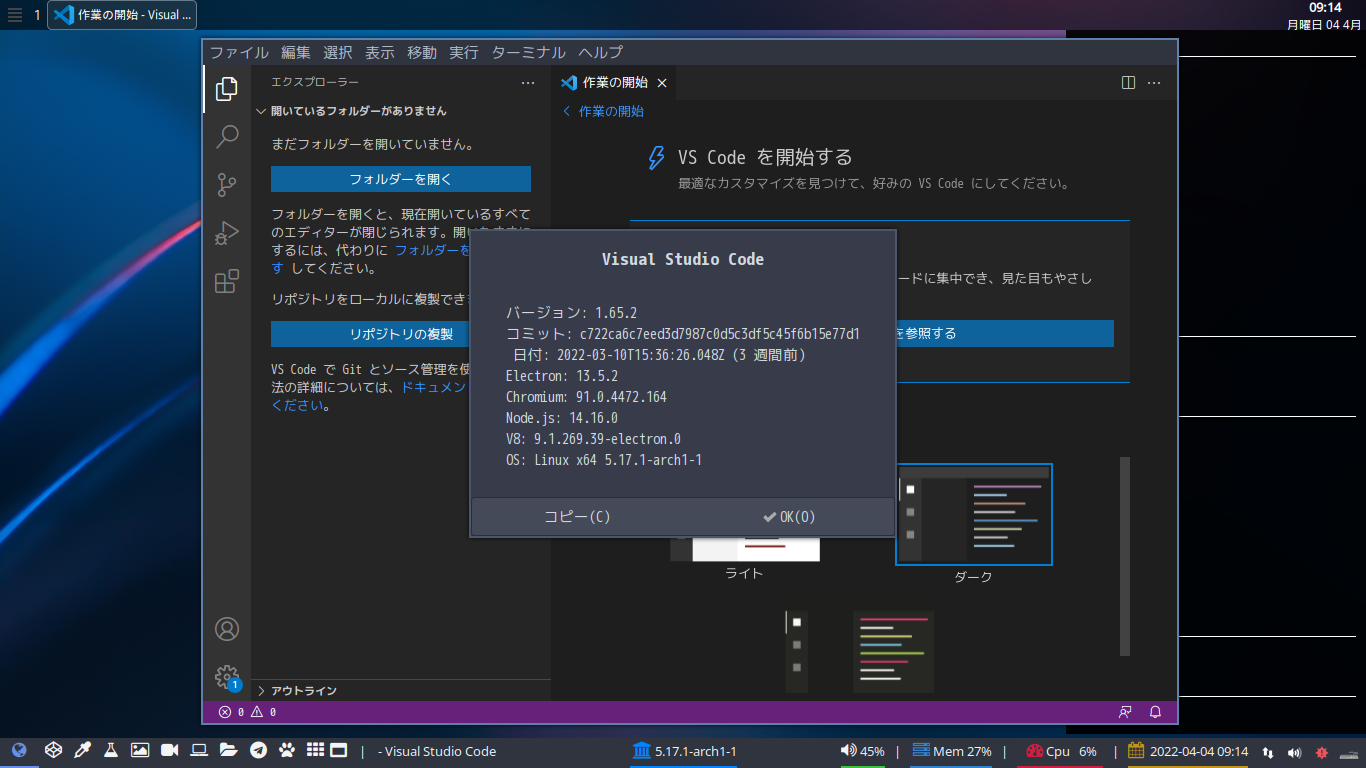Select the ライト theme thumbnail
This screenshot has width=1366, height=768.
point(745,550)
